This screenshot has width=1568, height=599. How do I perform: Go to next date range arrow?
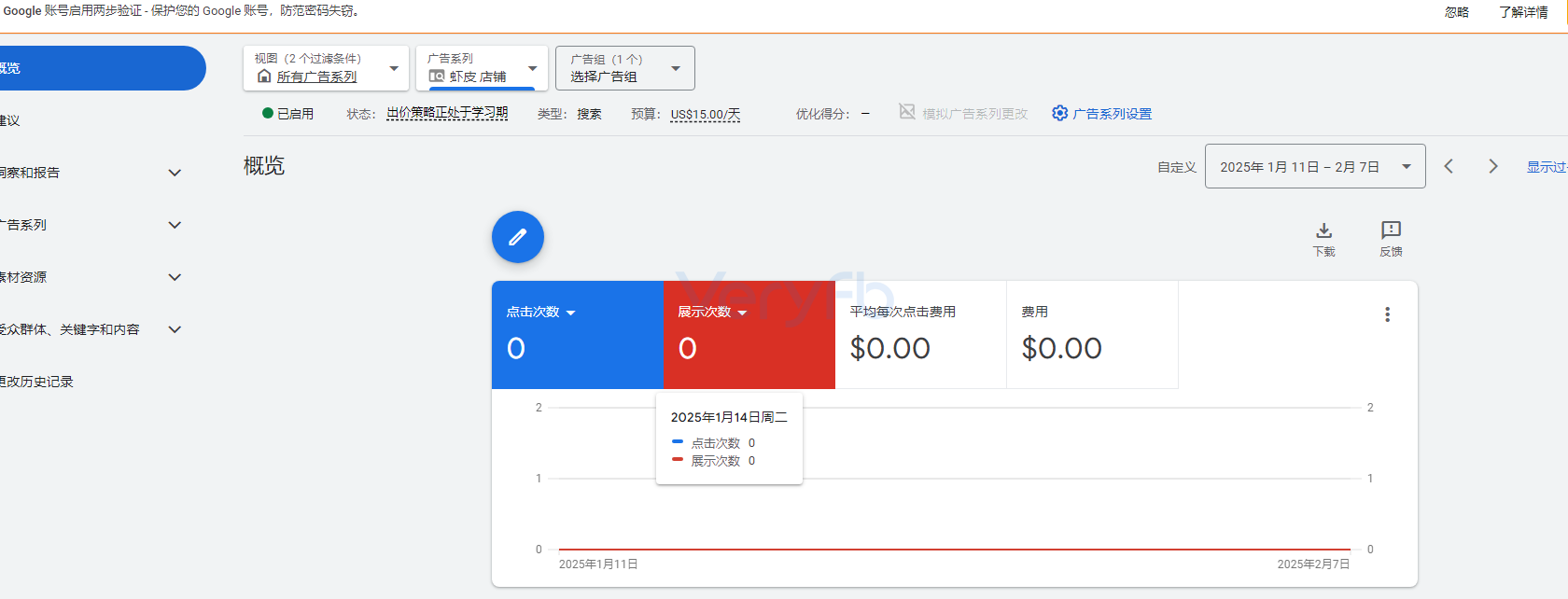[x=1492, y=166]
